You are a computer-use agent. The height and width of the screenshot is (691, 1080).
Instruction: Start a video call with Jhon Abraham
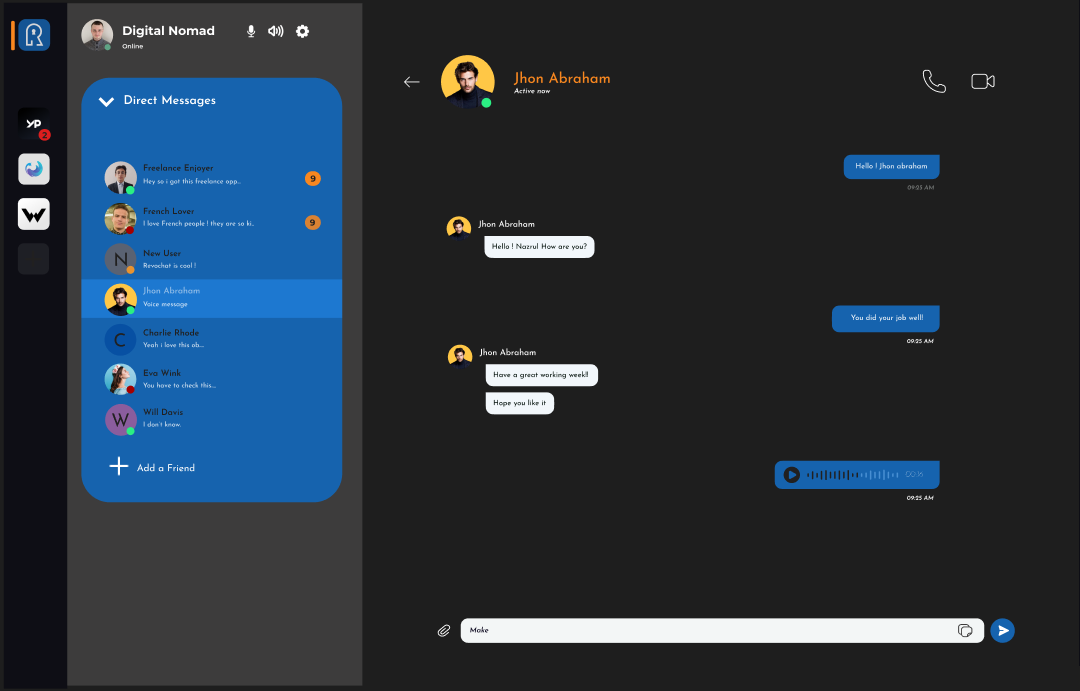coord(982,81)
